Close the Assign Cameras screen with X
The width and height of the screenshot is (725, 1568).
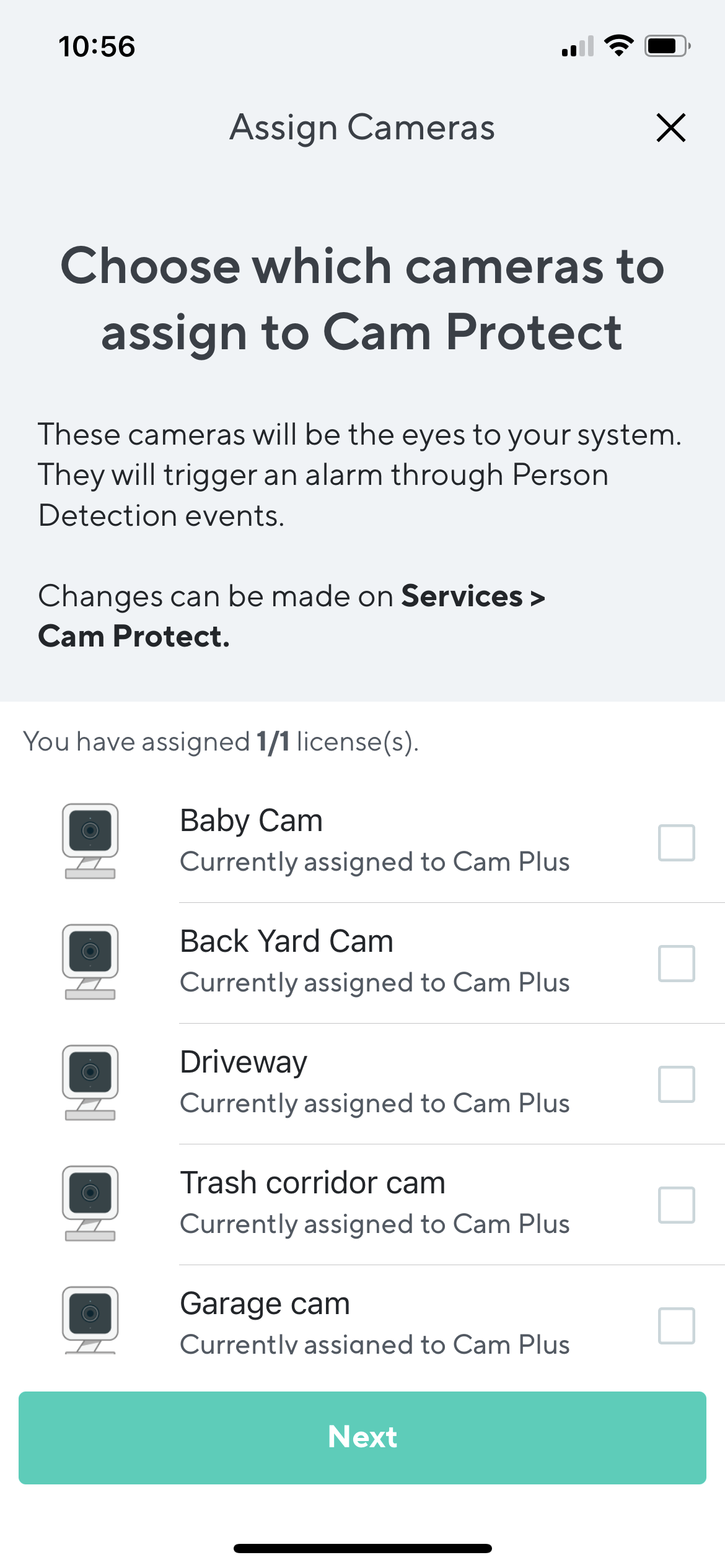670,128
